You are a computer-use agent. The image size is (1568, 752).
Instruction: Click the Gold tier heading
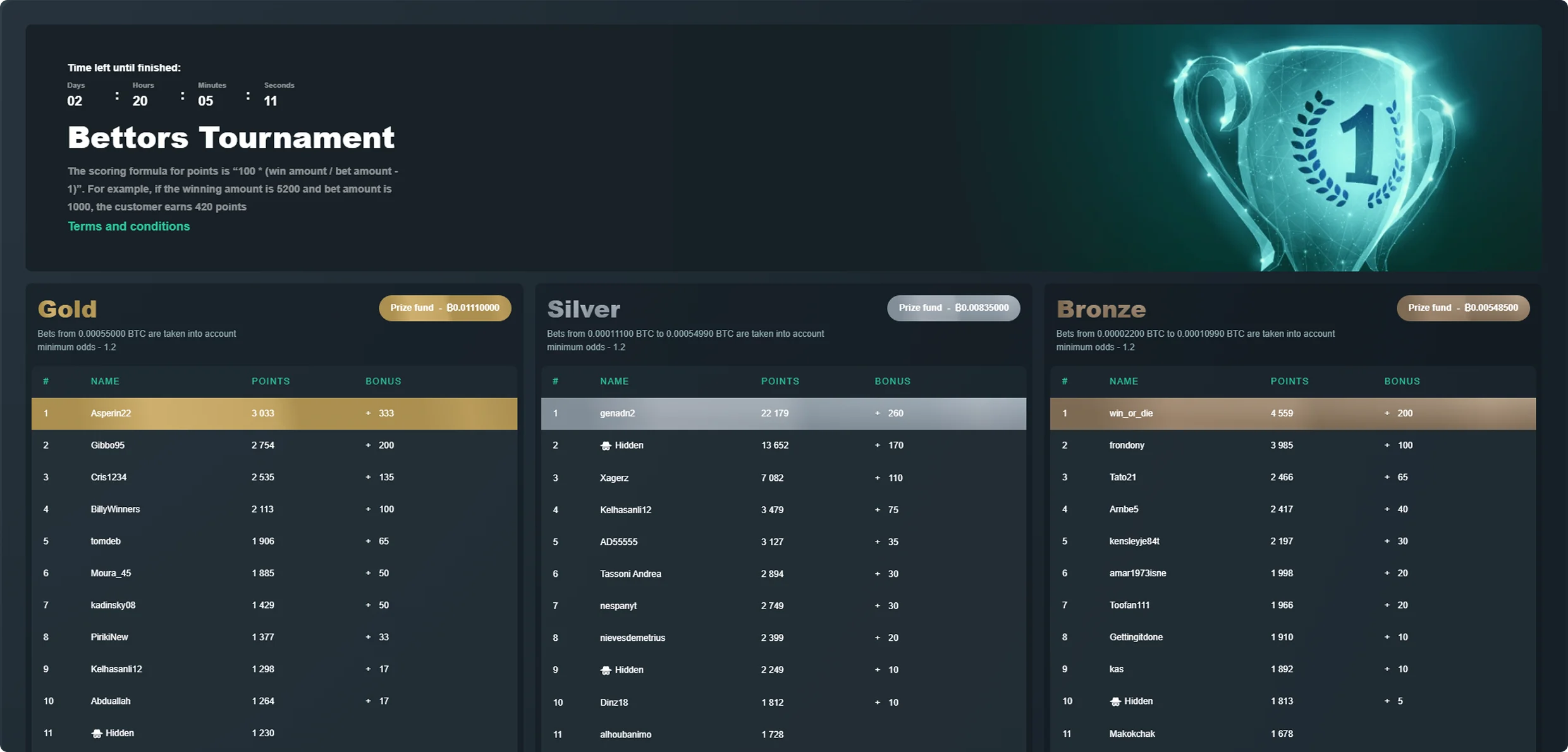pyautogui.click(x=67, y=309)
